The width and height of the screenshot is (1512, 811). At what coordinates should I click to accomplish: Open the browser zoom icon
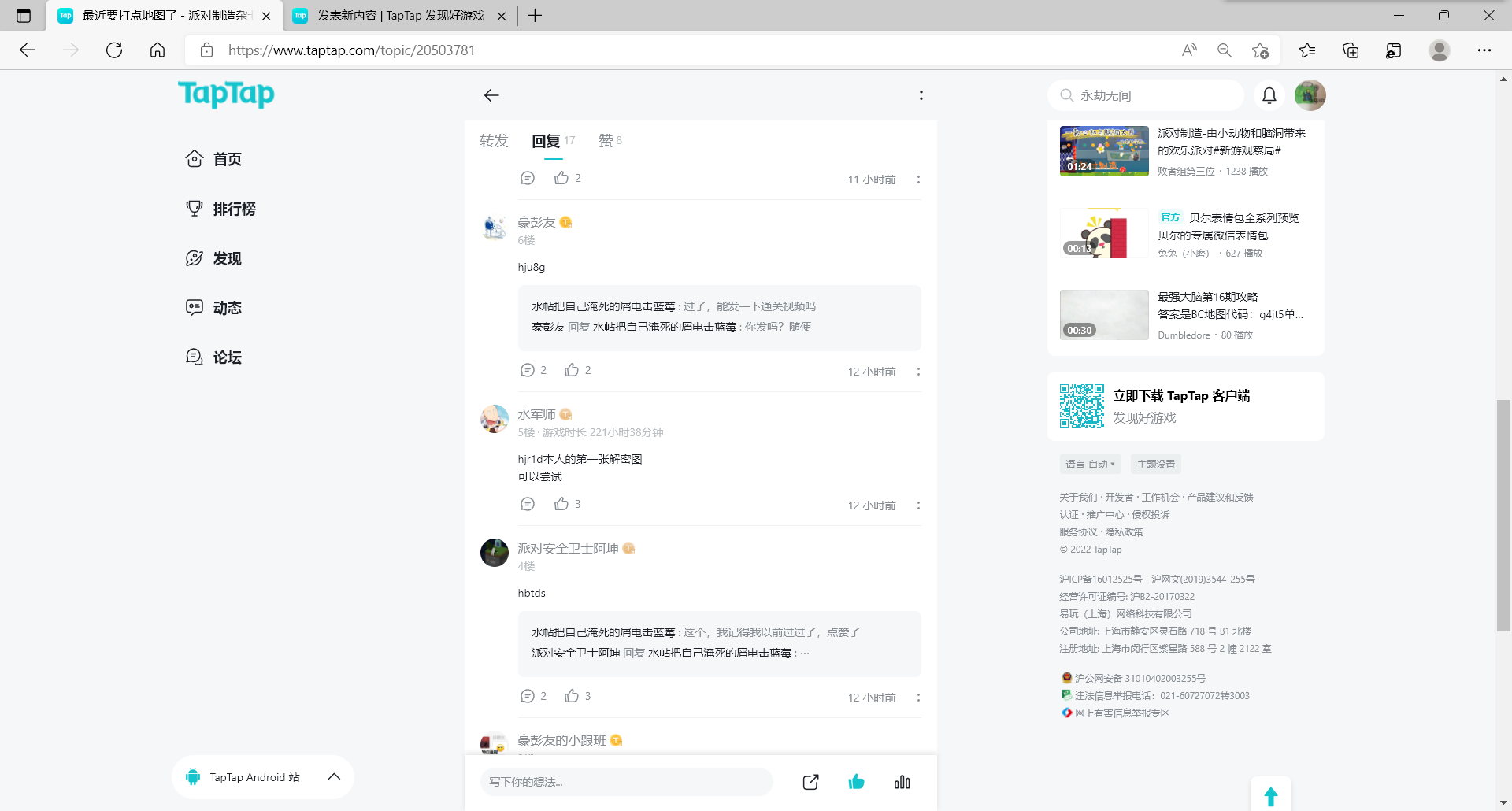(1225, 50)
